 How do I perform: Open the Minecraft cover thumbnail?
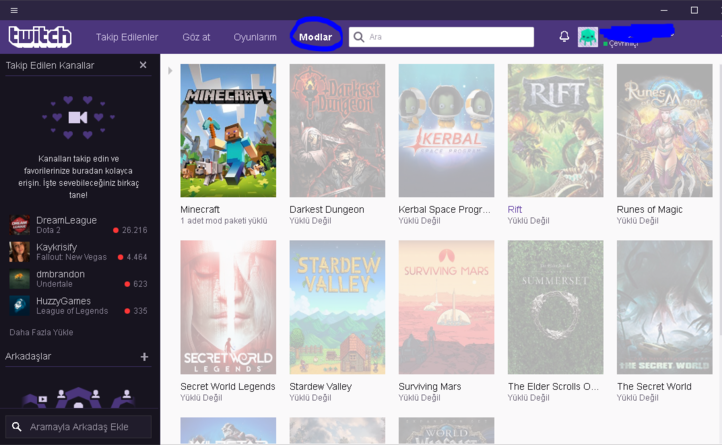click(x=228, y=130)
